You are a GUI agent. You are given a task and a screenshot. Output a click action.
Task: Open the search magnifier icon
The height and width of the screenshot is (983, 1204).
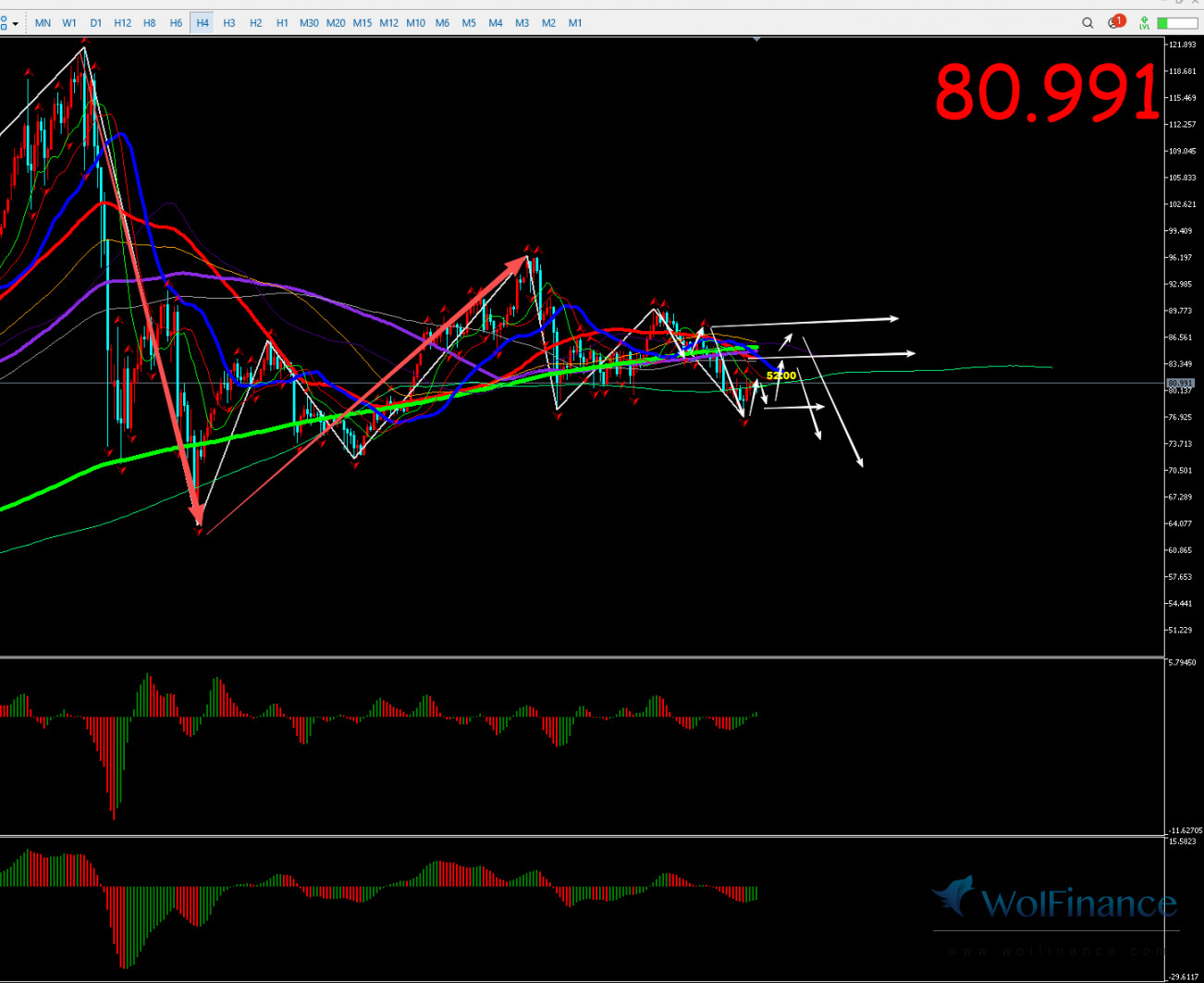(1087, 23)
